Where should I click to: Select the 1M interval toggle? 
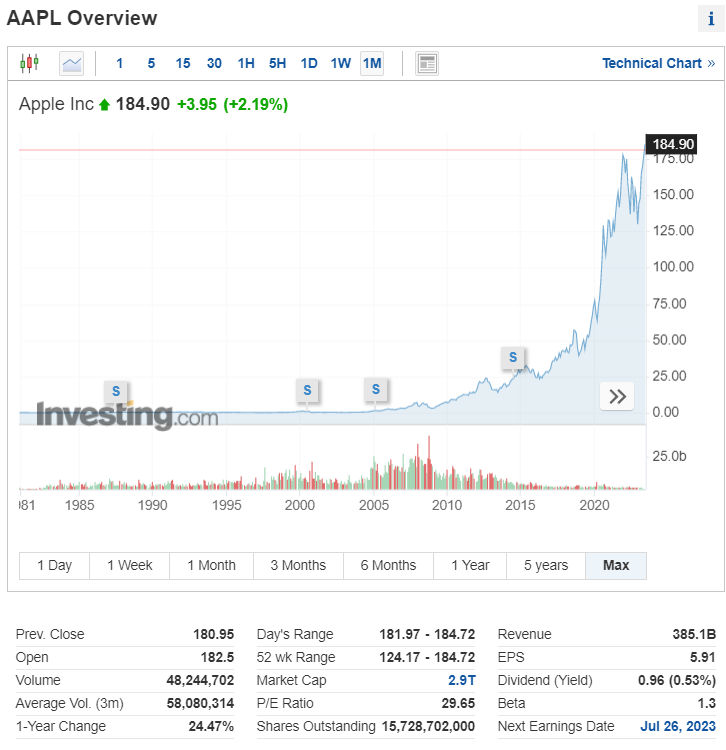pyautogui.click(x=372, y=63)
